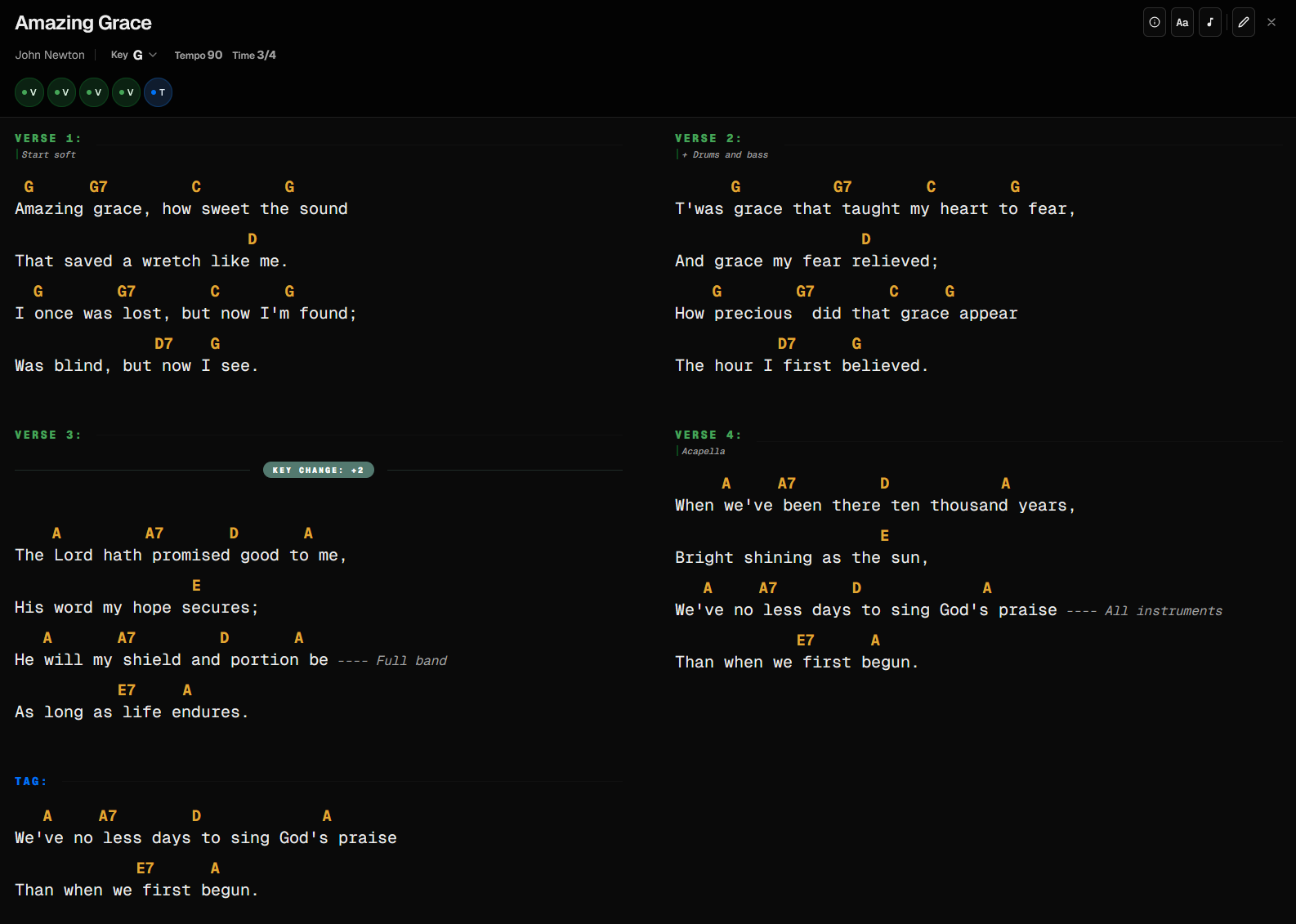Click the TAG: section heading

[31, 781]
